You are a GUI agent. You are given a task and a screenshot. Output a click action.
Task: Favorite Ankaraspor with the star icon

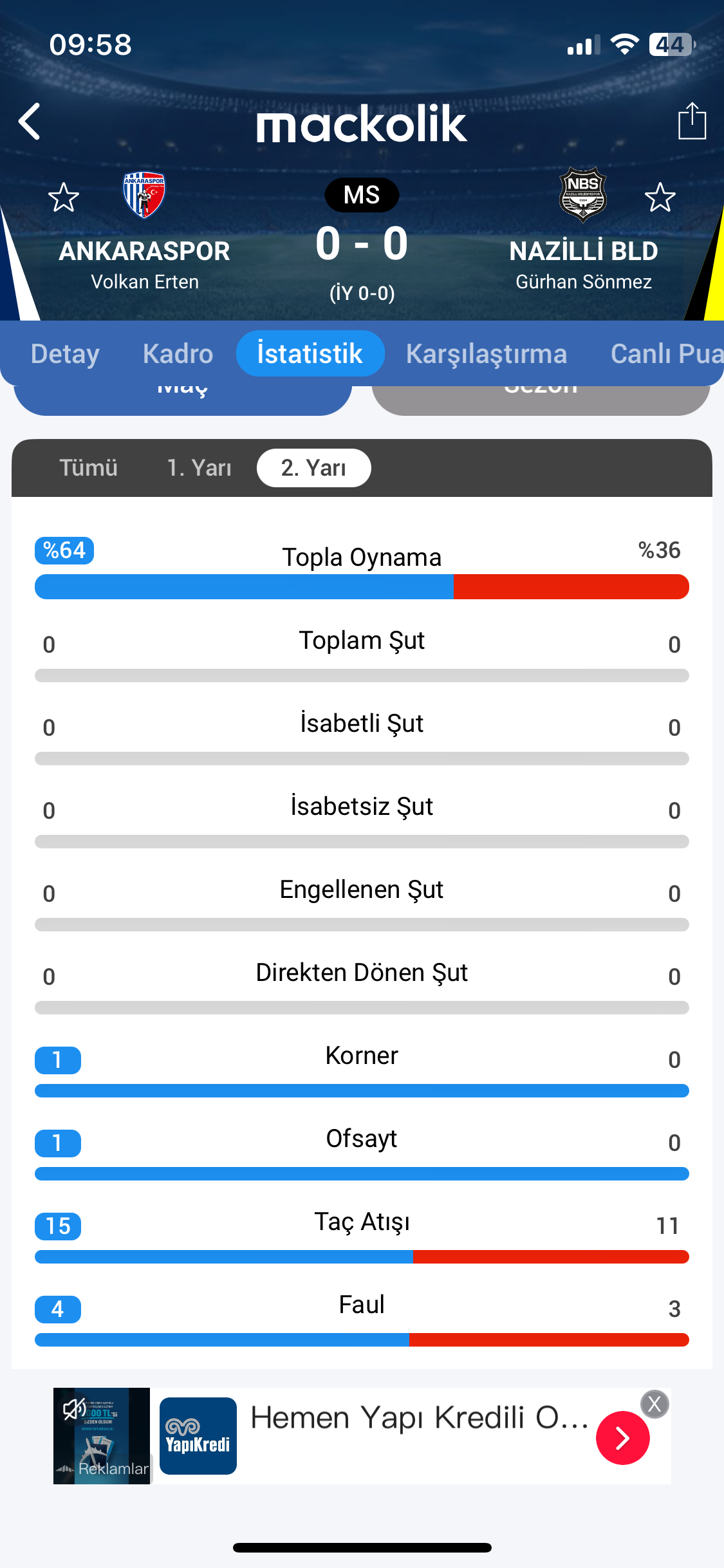pyautogui.click(x=64, y=197)
